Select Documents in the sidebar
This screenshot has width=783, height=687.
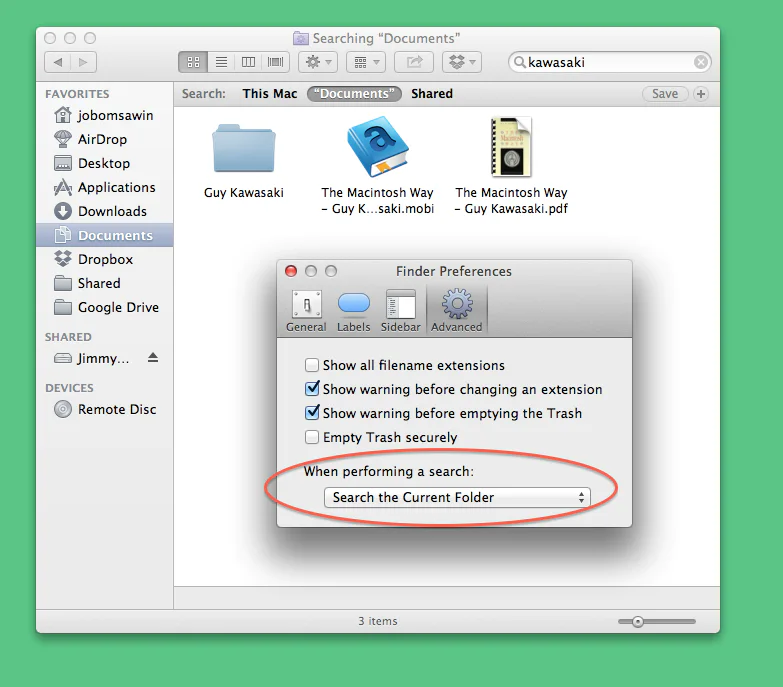tap(104, 235)
